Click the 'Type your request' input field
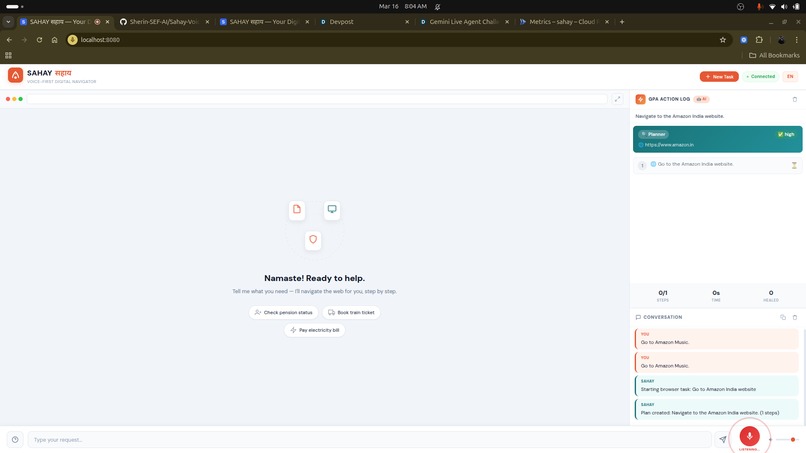The width and height of the screenshot is (806, 453). pyautogui.click(x=369, y=440)
